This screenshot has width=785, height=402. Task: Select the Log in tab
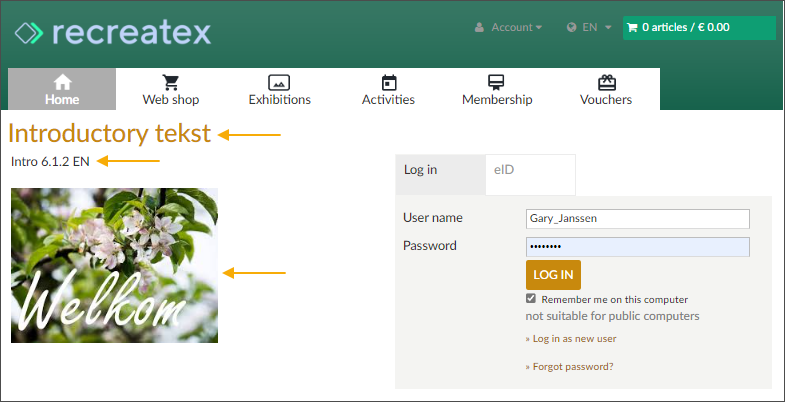(x=440, y=171)
